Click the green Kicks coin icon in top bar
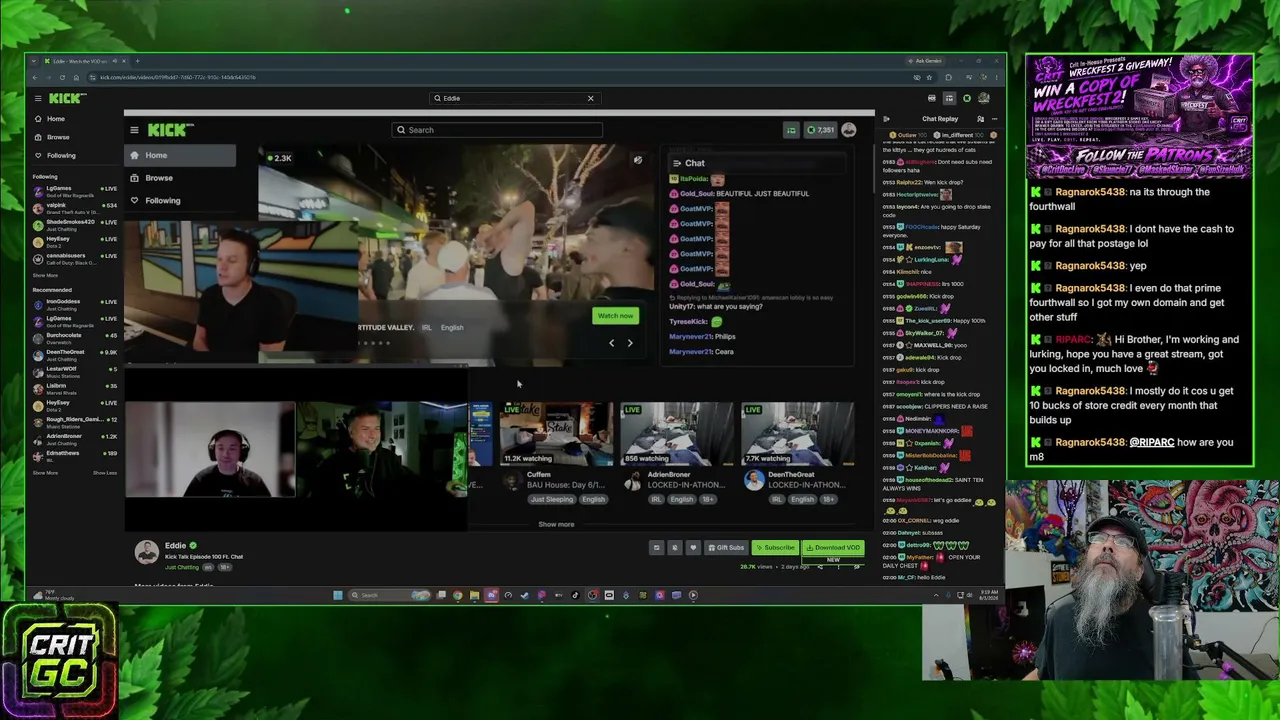The image size is (1280, 720). (x=966, y=98)
